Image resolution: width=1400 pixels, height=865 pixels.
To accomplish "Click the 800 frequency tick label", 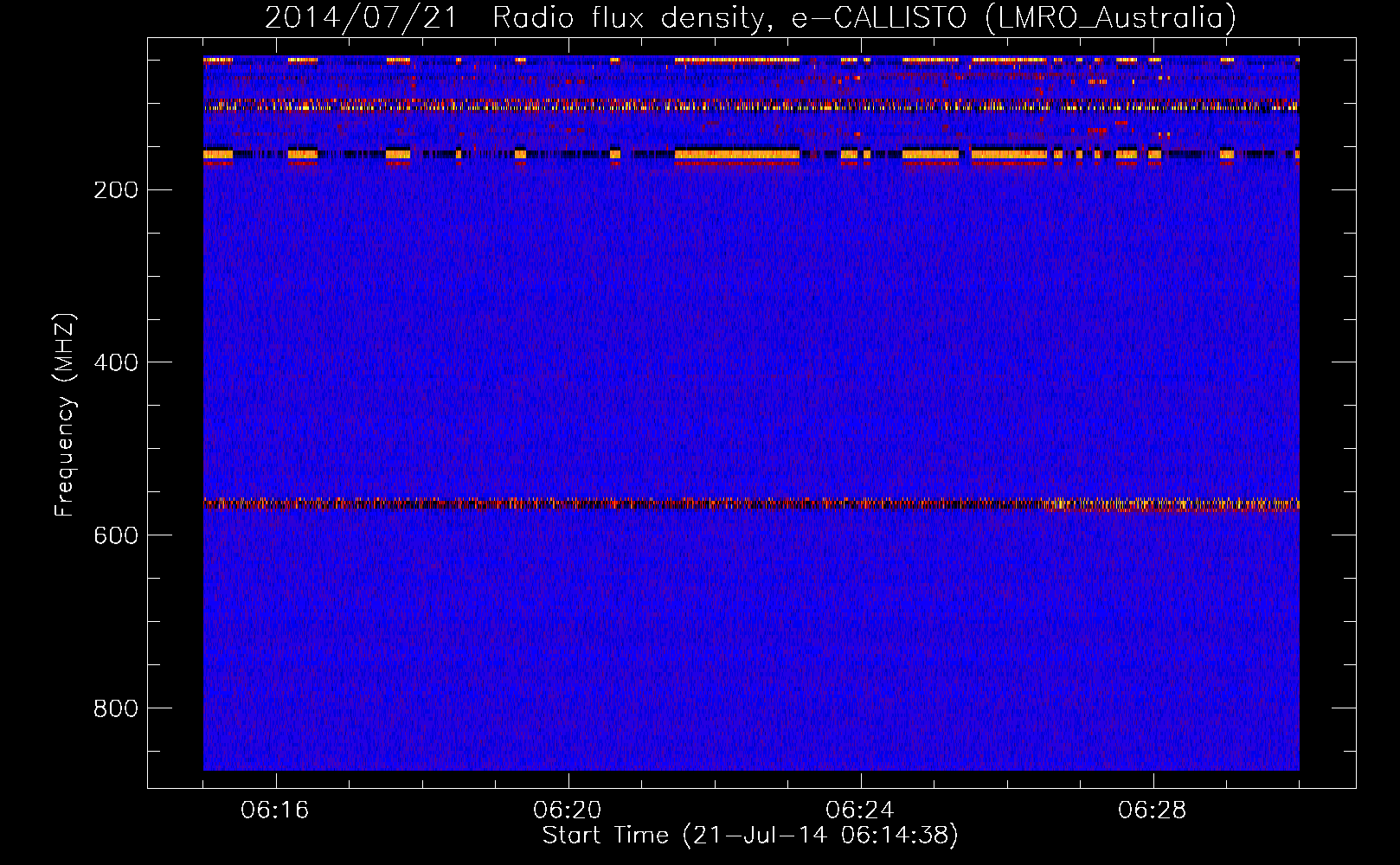I will [116, 708].
